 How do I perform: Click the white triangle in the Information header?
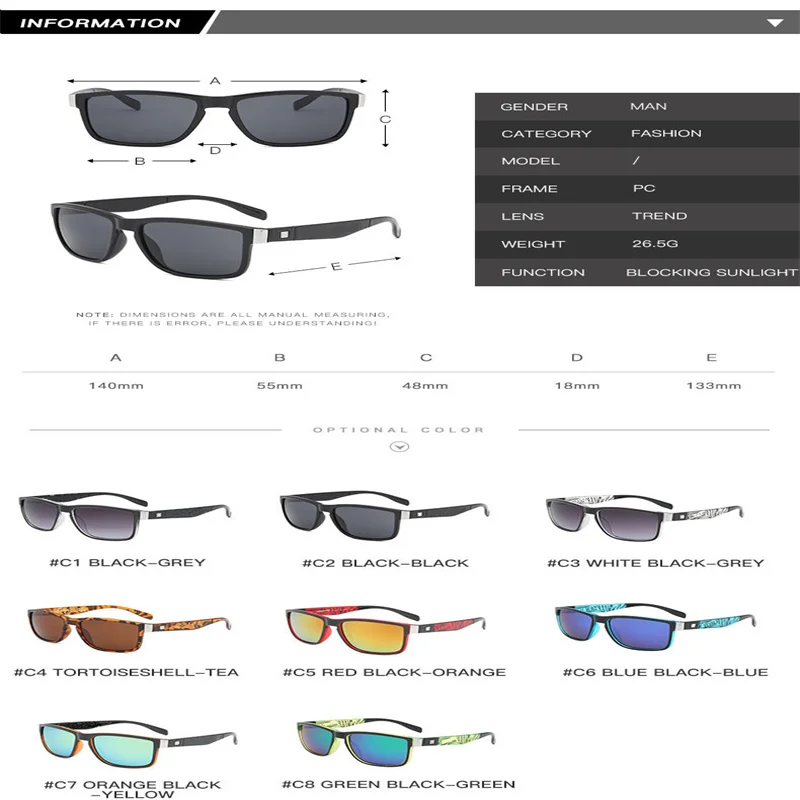pyautogui.click(x=775, y=23)
